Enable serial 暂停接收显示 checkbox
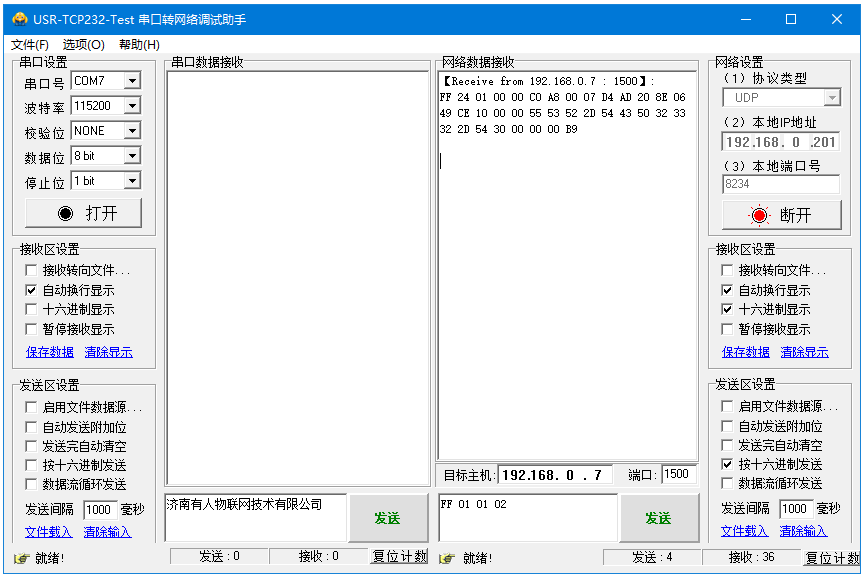Viewport: 865px width, 580px height. [x=31, y=329]
